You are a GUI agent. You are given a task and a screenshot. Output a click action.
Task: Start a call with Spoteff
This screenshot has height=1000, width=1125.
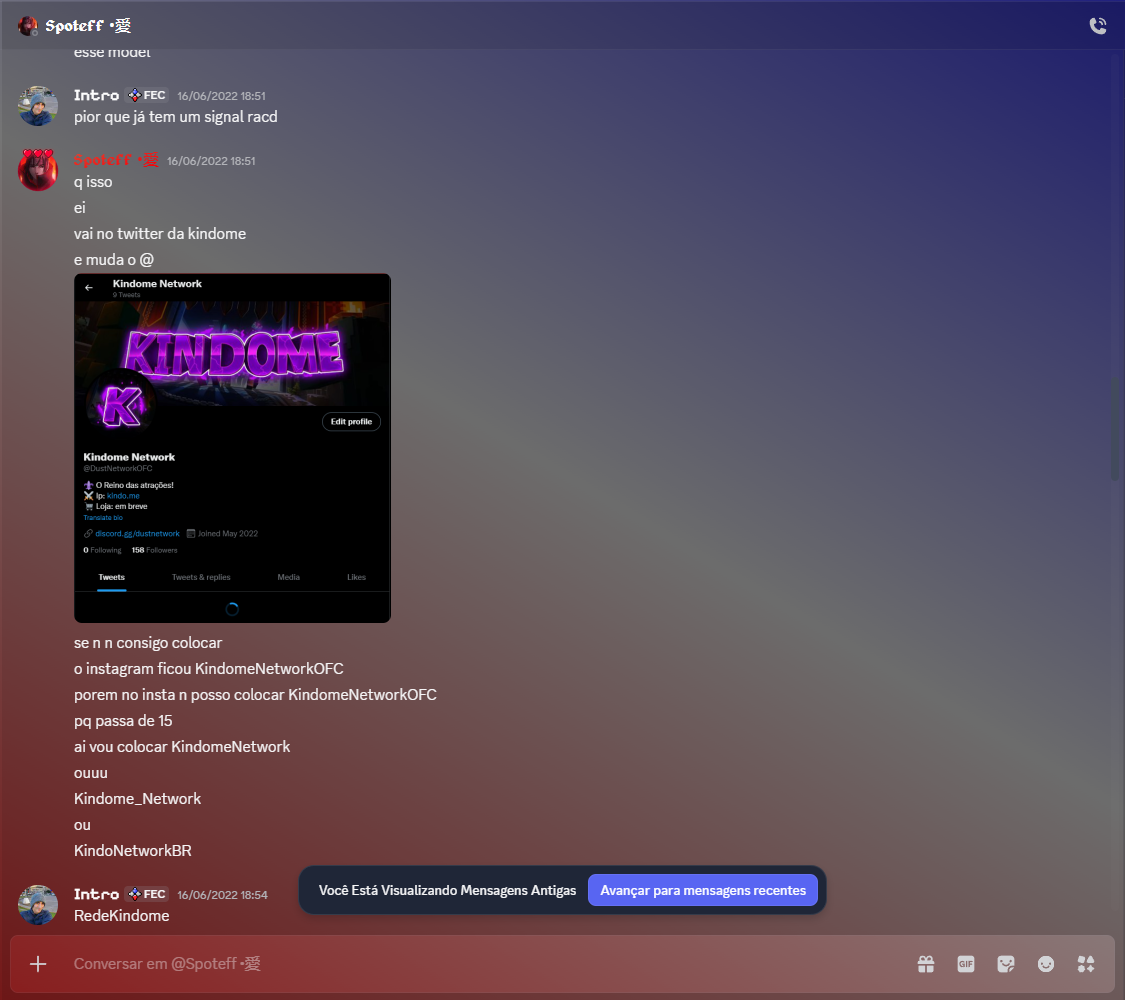[1098, 26]
